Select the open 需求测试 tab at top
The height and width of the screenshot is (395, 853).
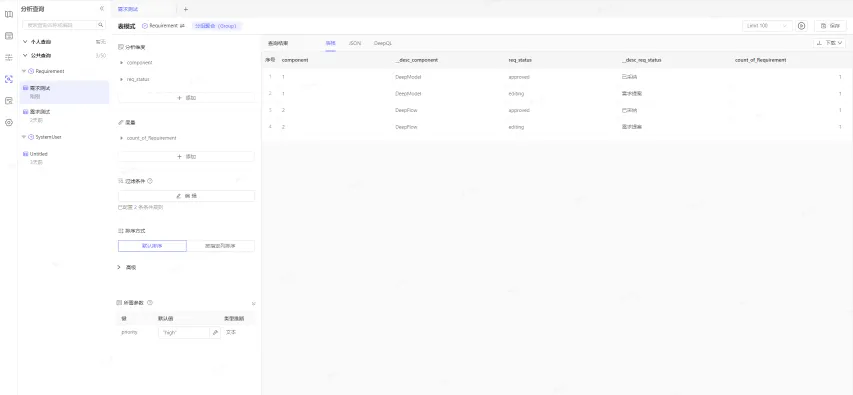pyautogui.click(x=128, y=9)
